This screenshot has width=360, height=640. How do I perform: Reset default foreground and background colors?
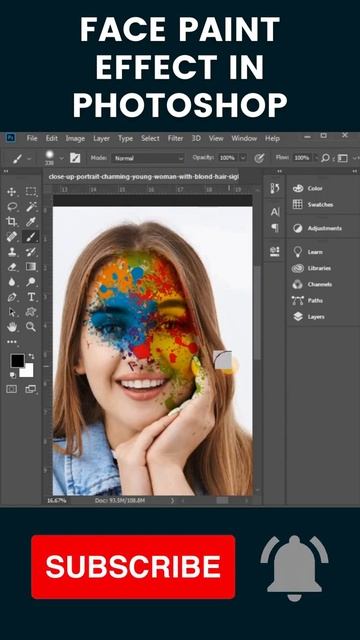[12, 374]
